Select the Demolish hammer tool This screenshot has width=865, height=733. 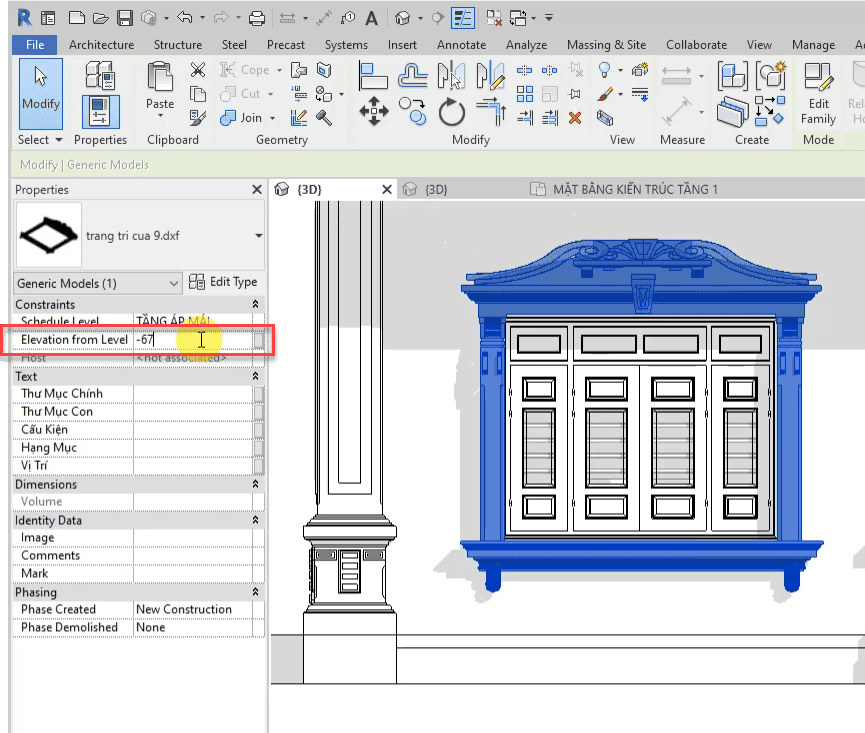(324, 117)
